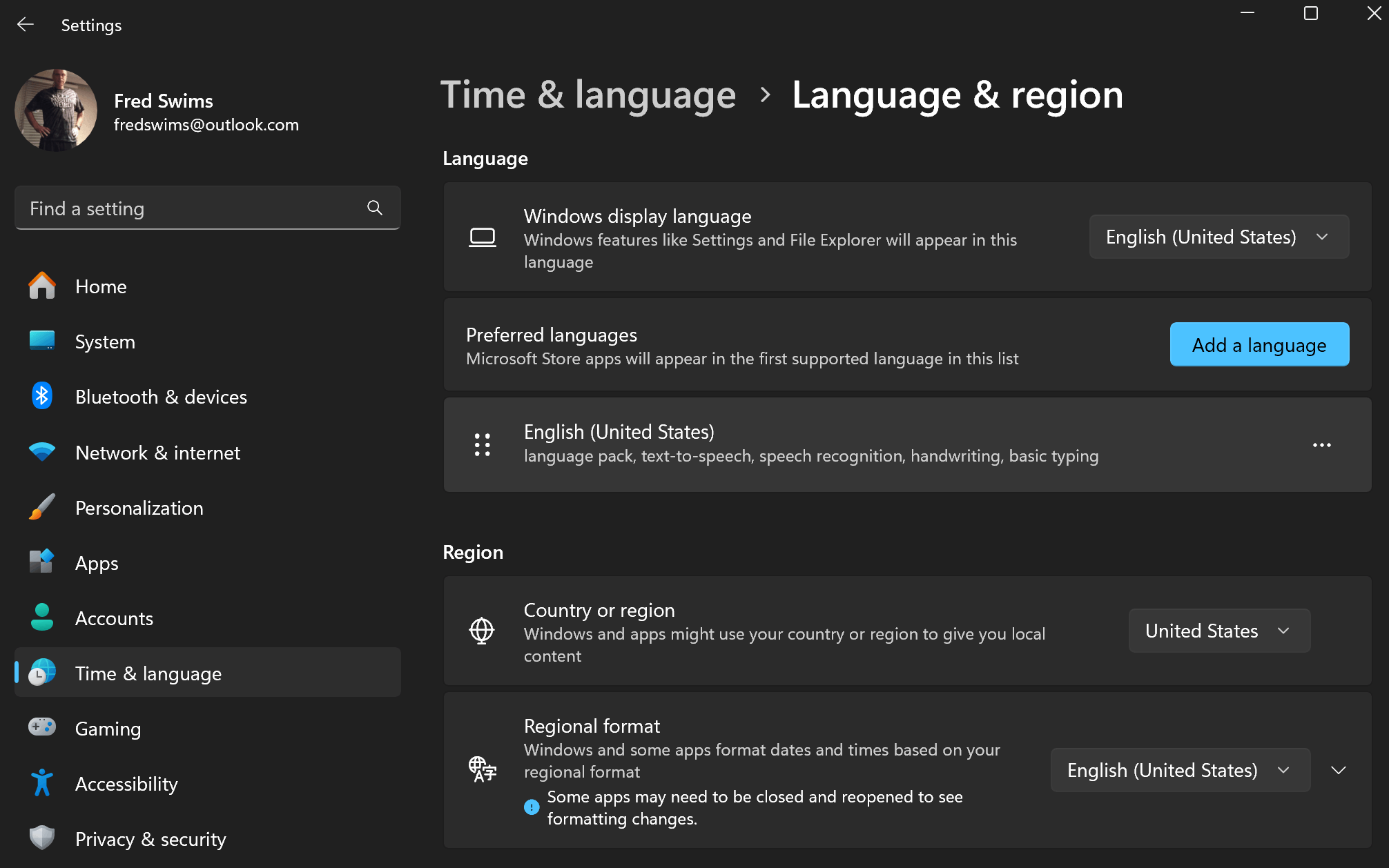Click the search magnifier icon
The height and width of the screenshot is (868, 1389).
pos(375,208)
